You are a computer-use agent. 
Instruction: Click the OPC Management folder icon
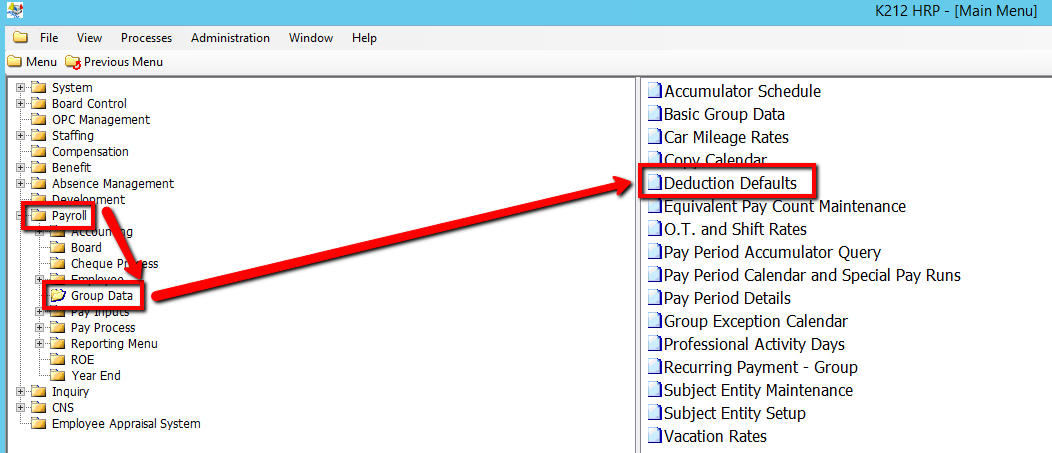point(39,120)
